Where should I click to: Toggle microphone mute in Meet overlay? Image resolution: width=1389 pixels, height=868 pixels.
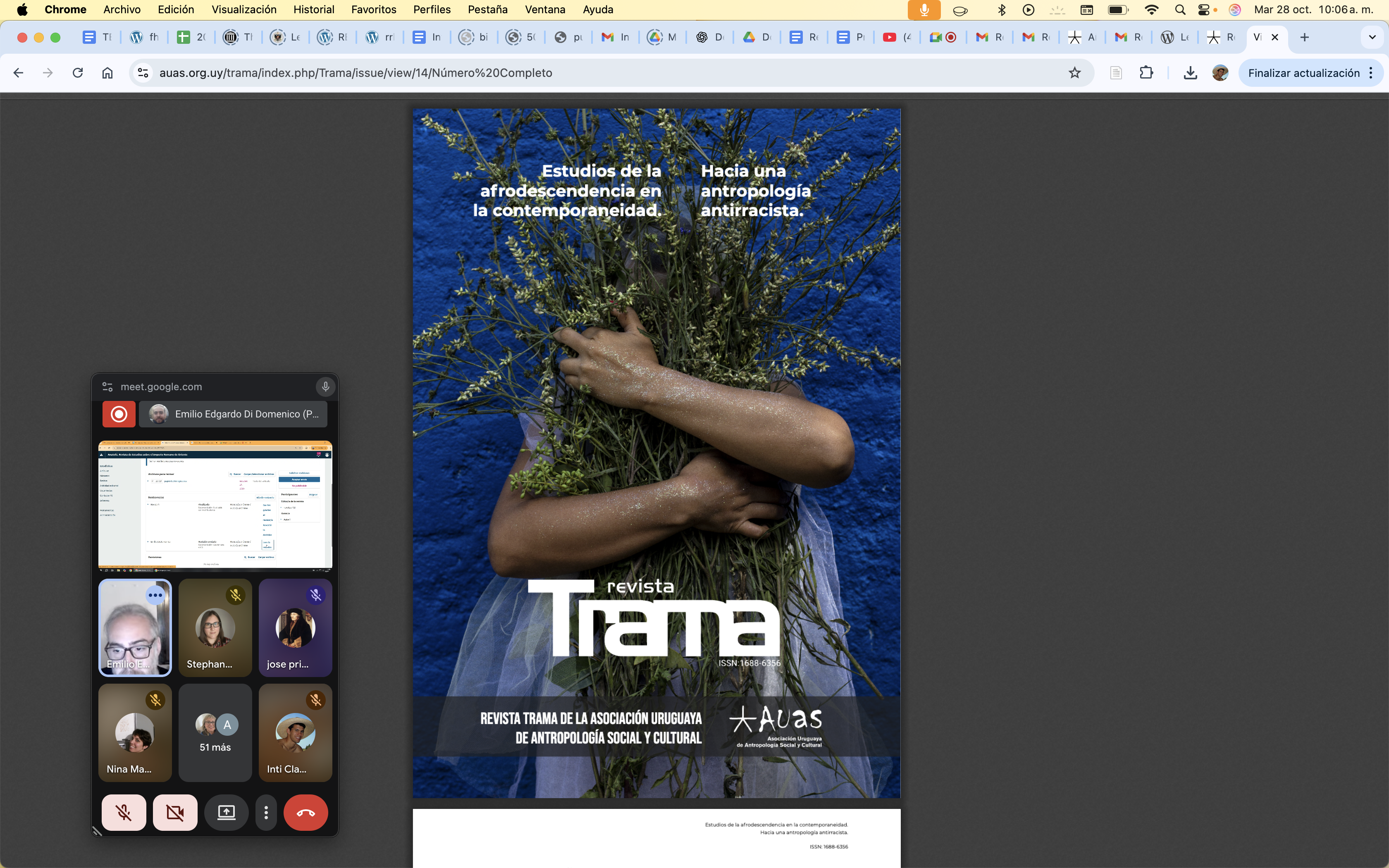pos(124,812)
